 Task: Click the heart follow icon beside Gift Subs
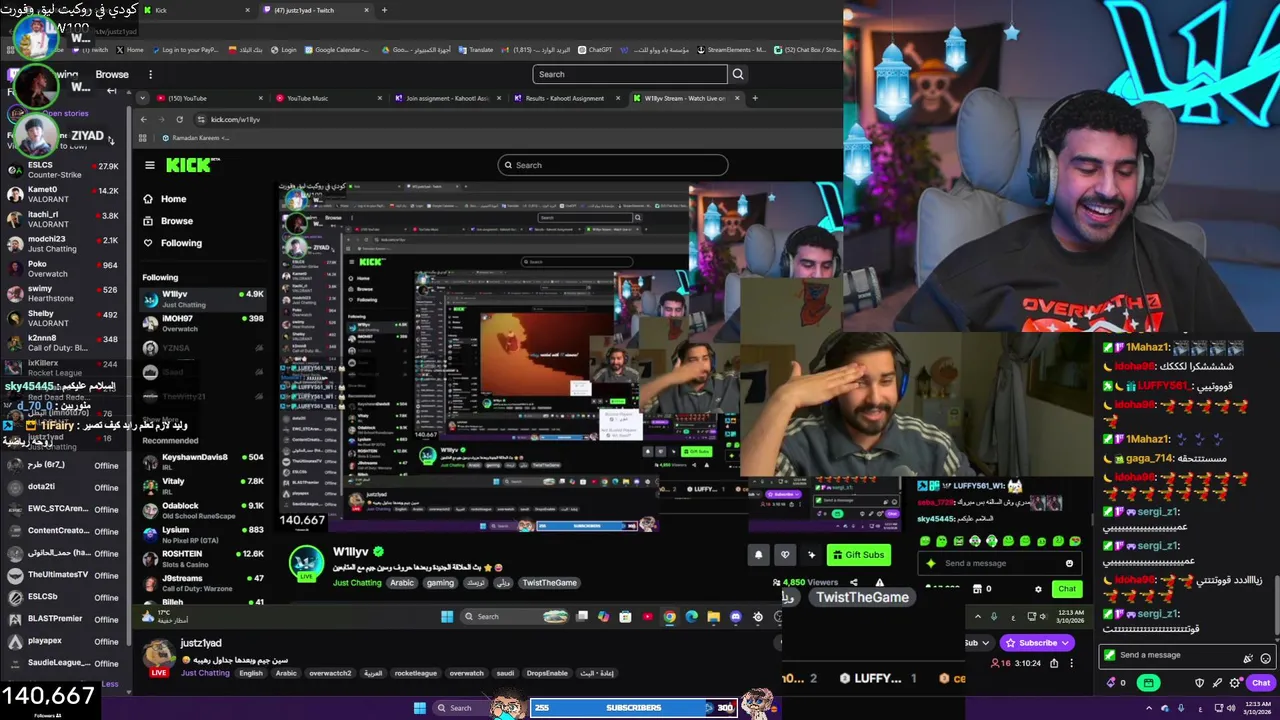point(785,555)
